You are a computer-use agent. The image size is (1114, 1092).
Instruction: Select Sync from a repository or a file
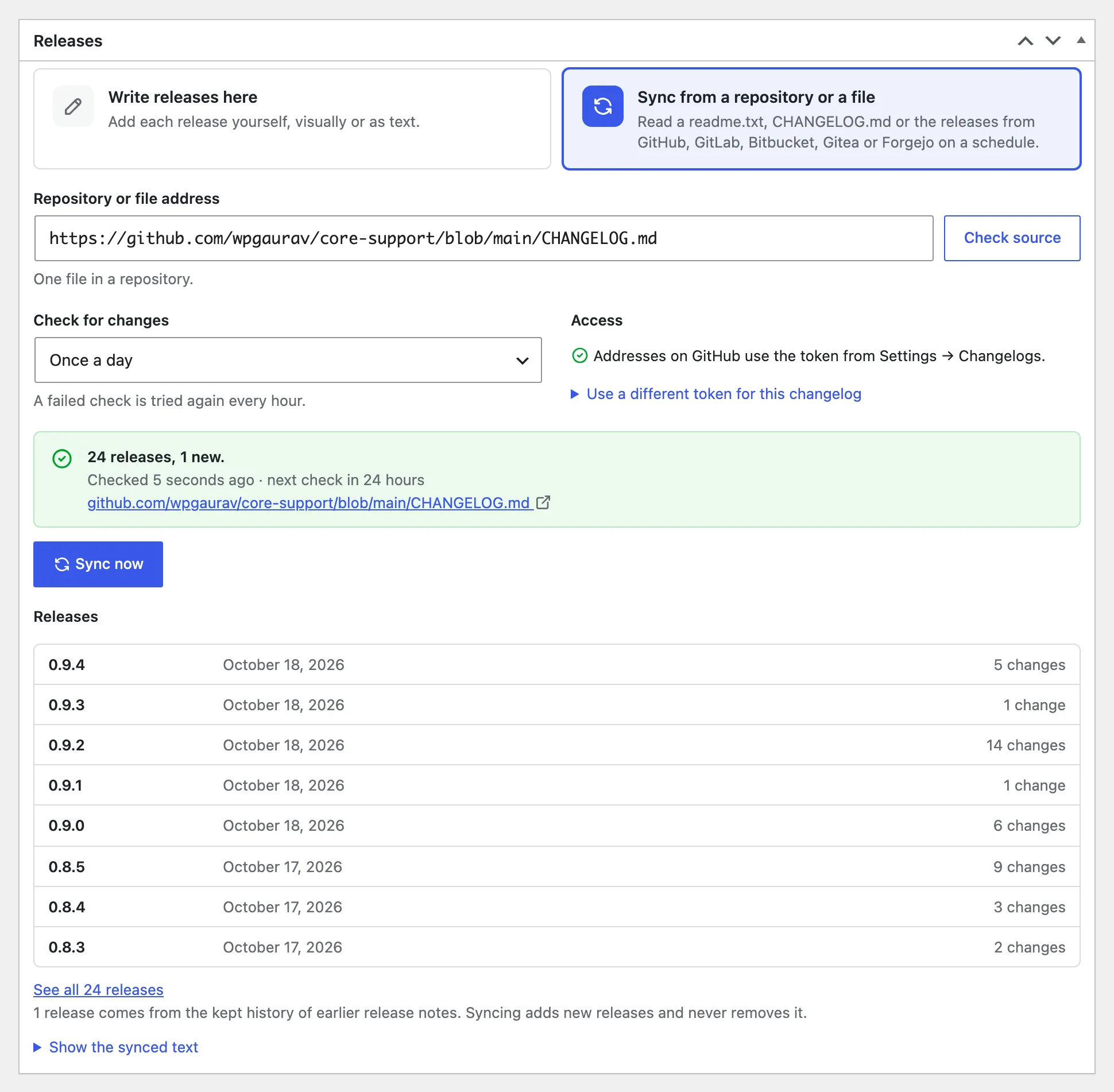point(822,119)
